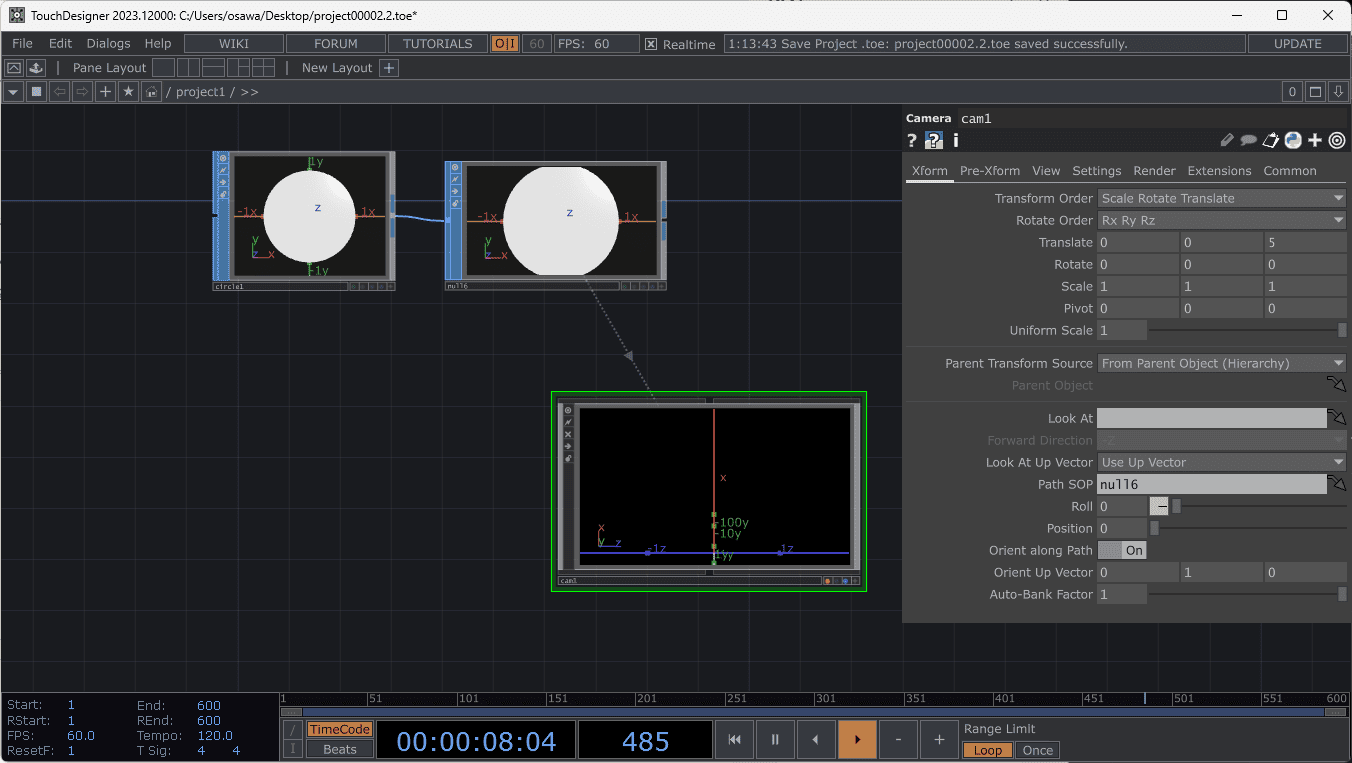The width and height of the screenshot is (1352, 763).
Task: Switch to the Common tab
Action: tap(1290, 171)
